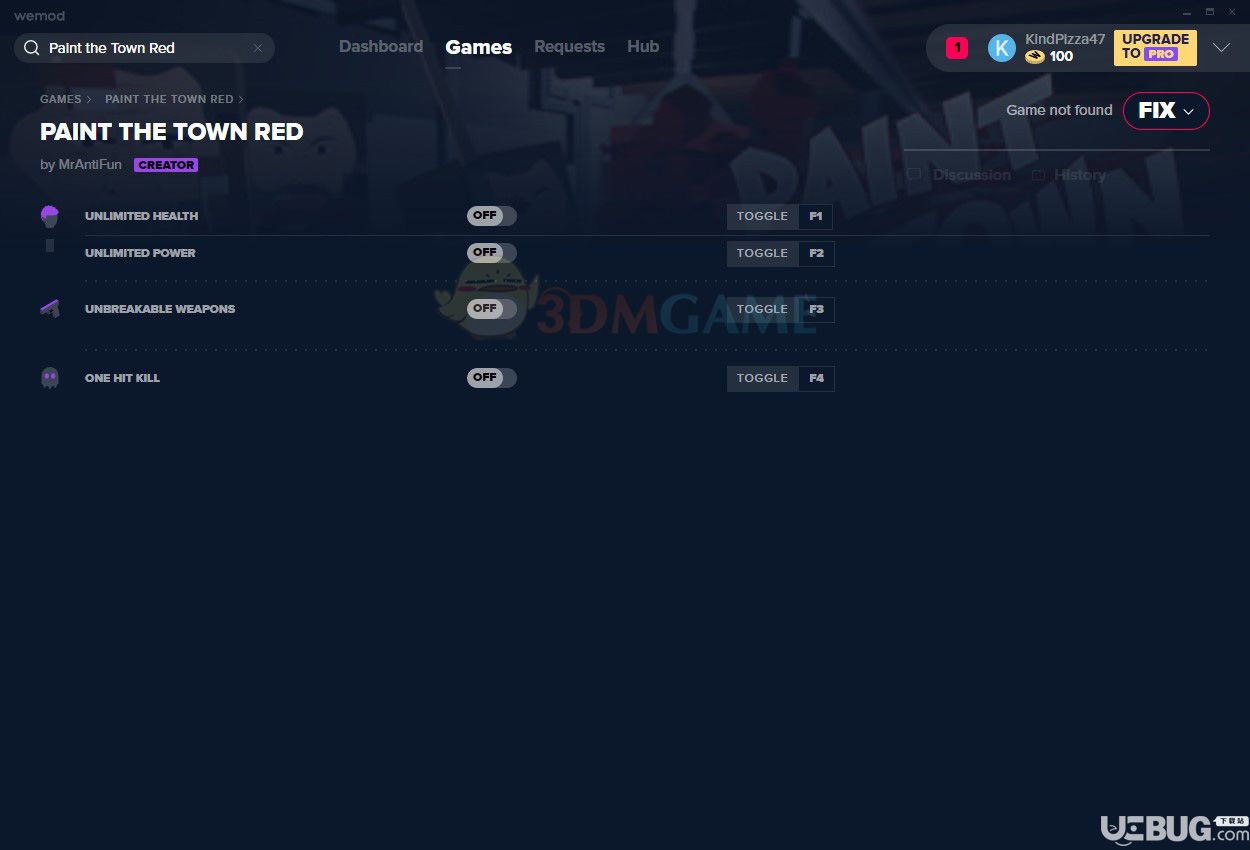Click the One Hit Kill ghost icon

50,378
